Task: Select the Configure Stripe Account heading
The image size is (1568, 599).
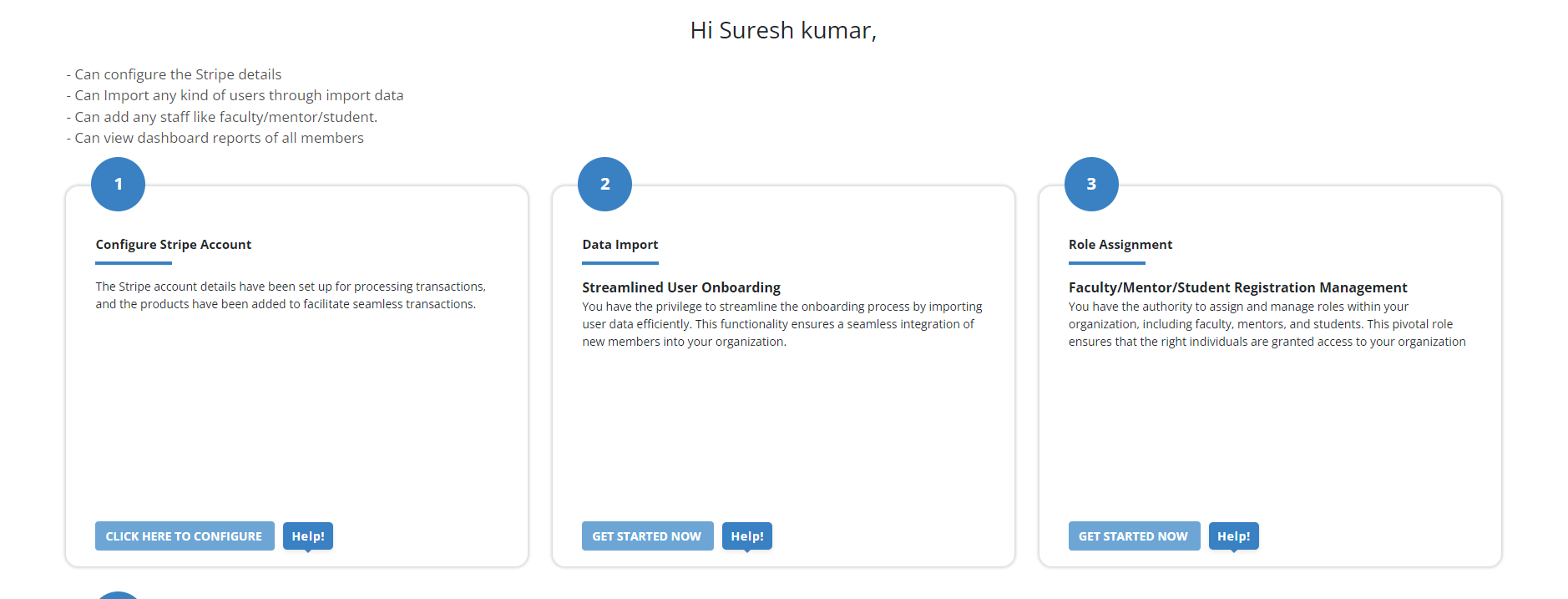Action: [173, 245]
